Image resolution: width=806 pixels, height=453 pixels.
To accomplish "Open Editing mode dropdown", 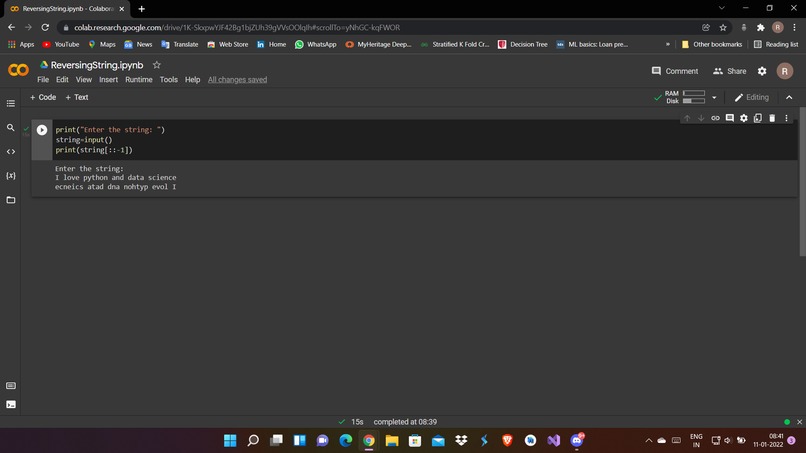I will point(752,97).
